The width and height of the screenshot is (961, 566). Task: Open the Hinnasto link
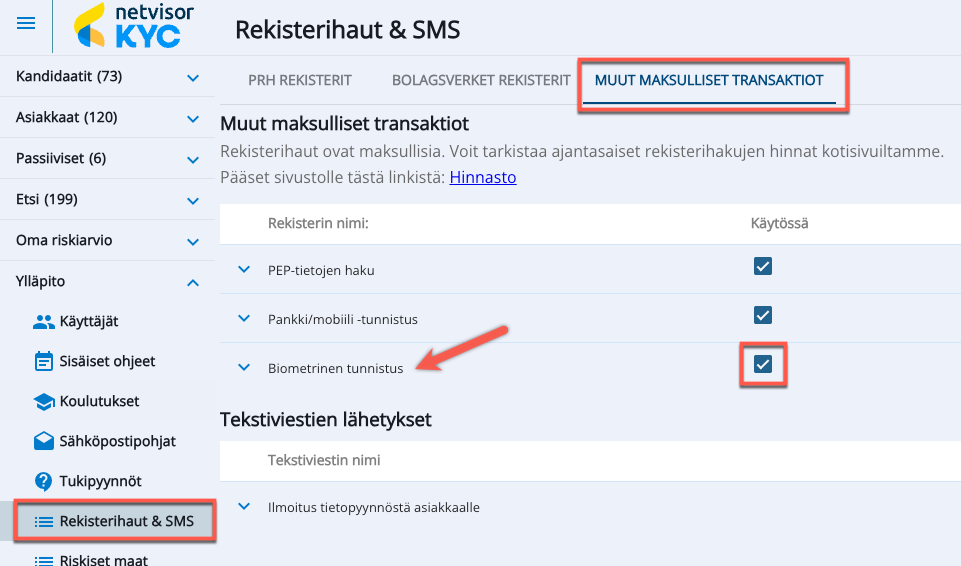[x=482, y=178]
